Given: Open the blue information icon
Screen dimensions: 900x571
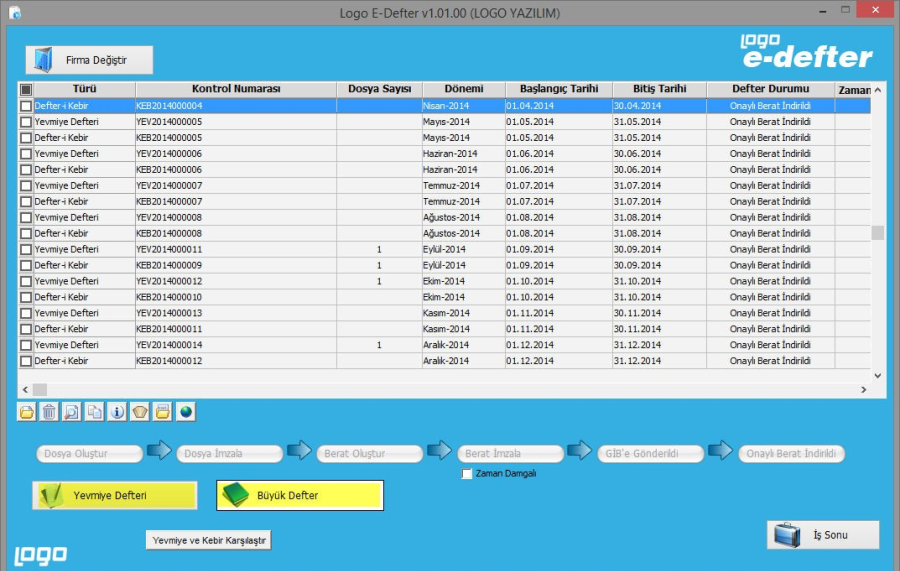Looking at the screenshot, I should pyautogui.click(x=117, y=412).
